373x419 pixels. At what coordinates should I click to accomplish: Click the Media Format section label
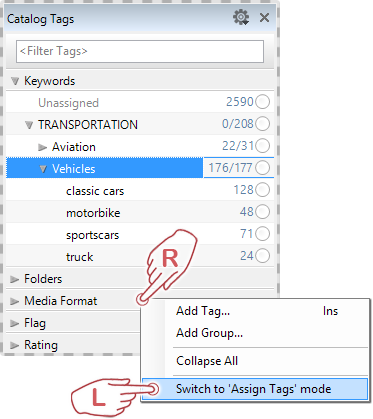[x=61, y=301]
